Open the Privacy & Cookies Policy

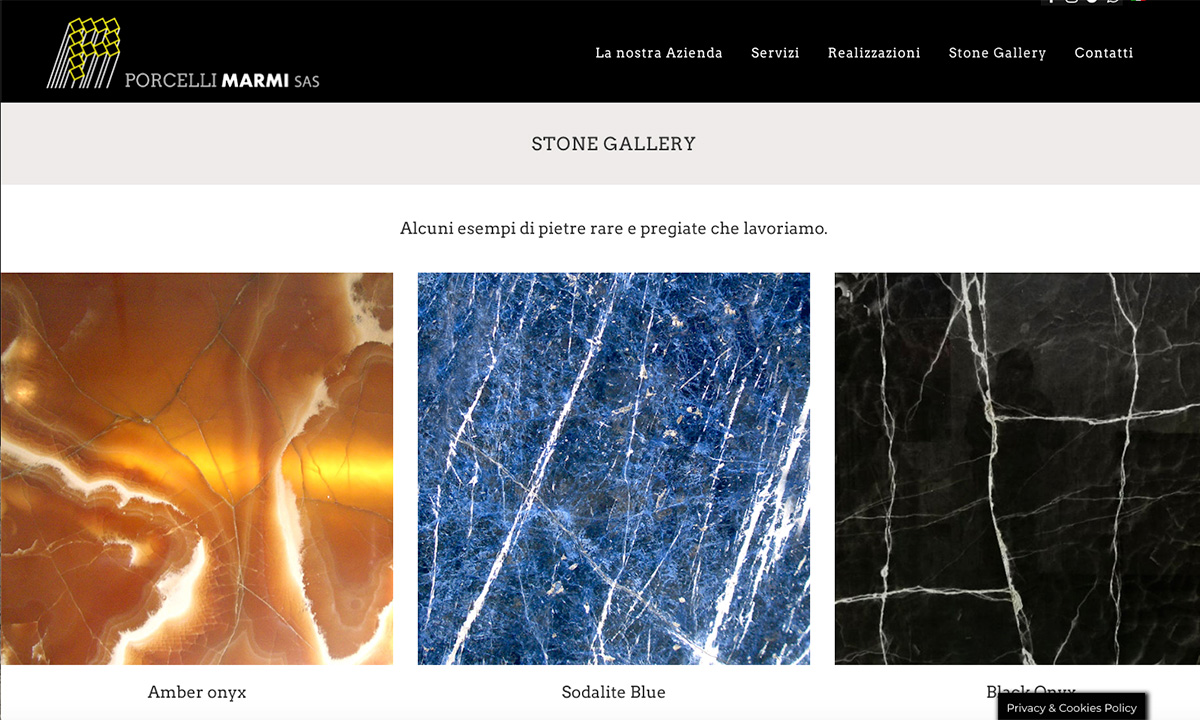[x=1072, y=707]
